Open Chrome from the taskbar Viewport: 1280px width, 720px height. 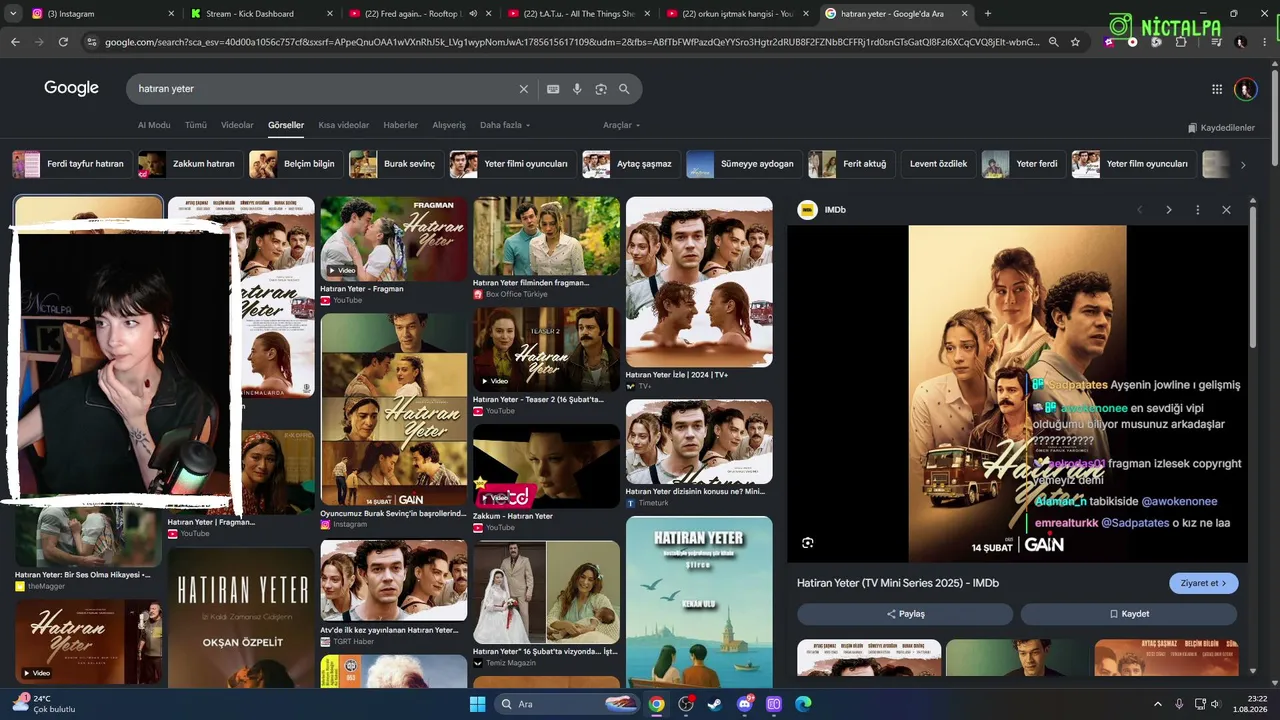point(656,704)
